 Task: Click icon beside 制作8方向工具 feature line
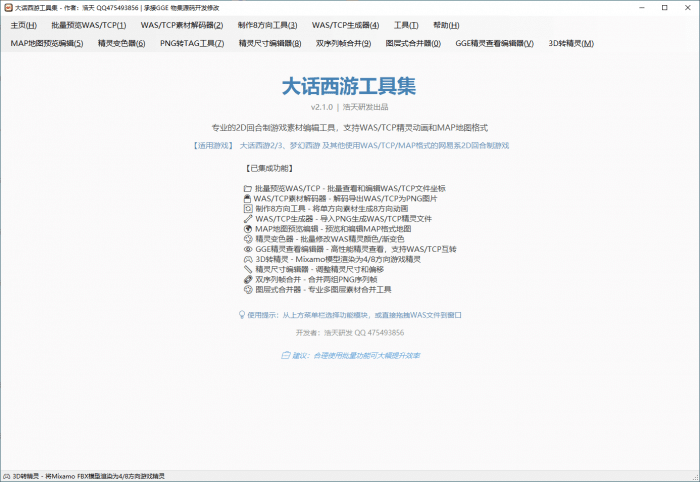pos(248,209)
